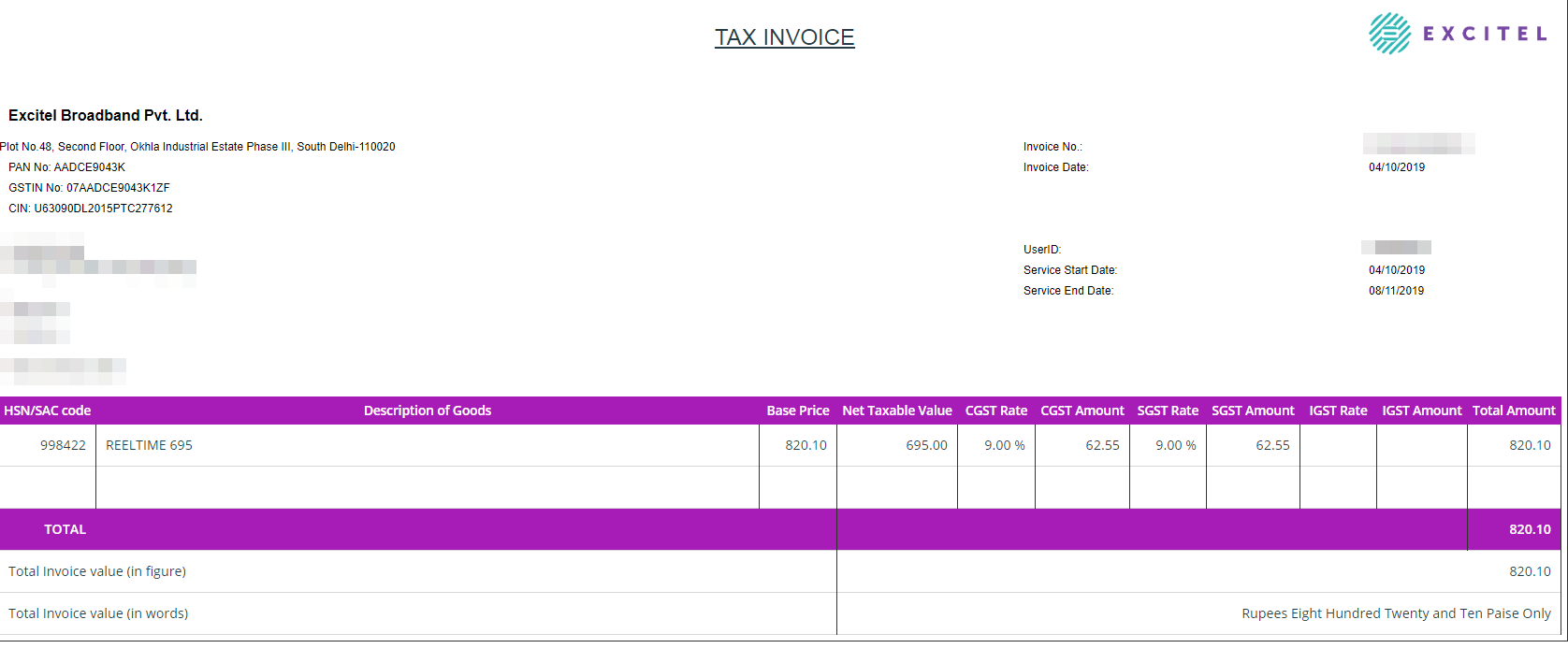Screen dimensions: 1568x663
Task: Click the SGST Amount column header
Action: coord(1253,411)
